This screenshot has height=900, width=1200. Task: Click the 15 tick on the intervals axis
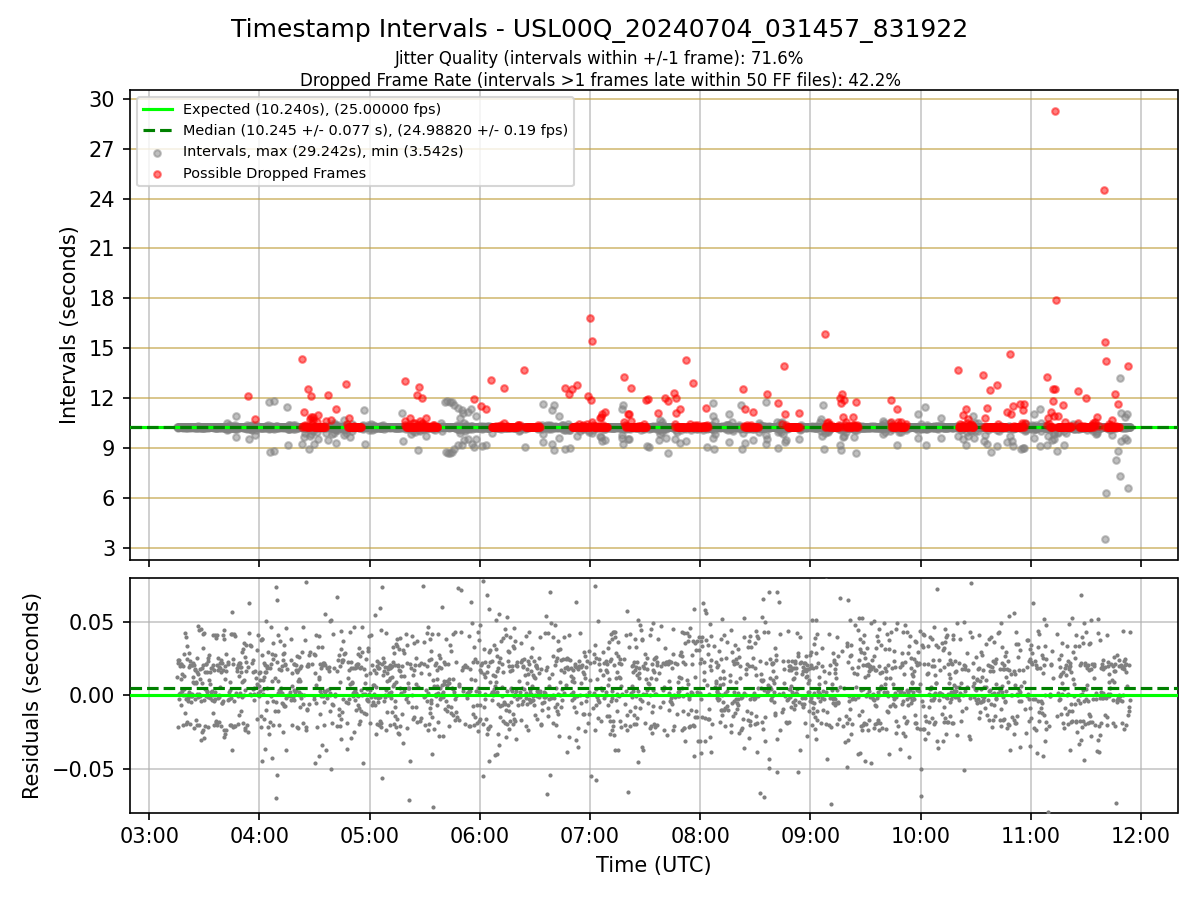(101, 349)
